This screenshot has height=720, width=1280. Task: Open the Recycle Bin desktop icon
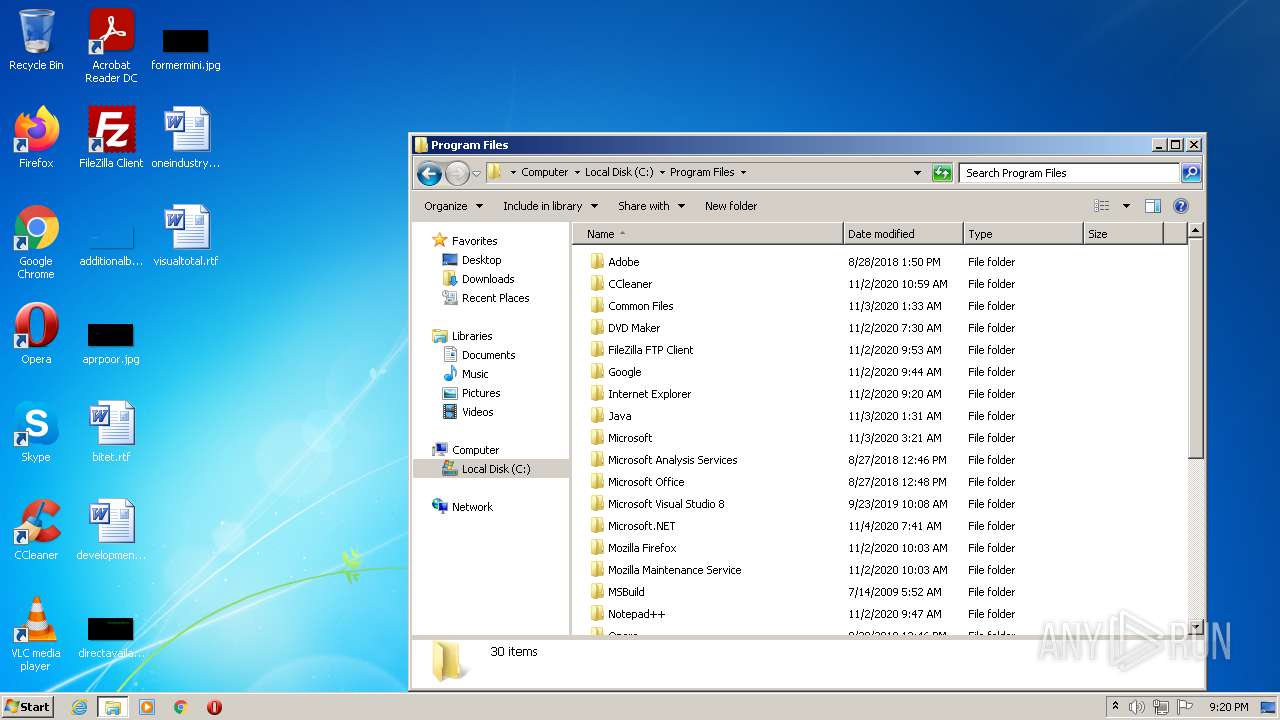[36, 40]
